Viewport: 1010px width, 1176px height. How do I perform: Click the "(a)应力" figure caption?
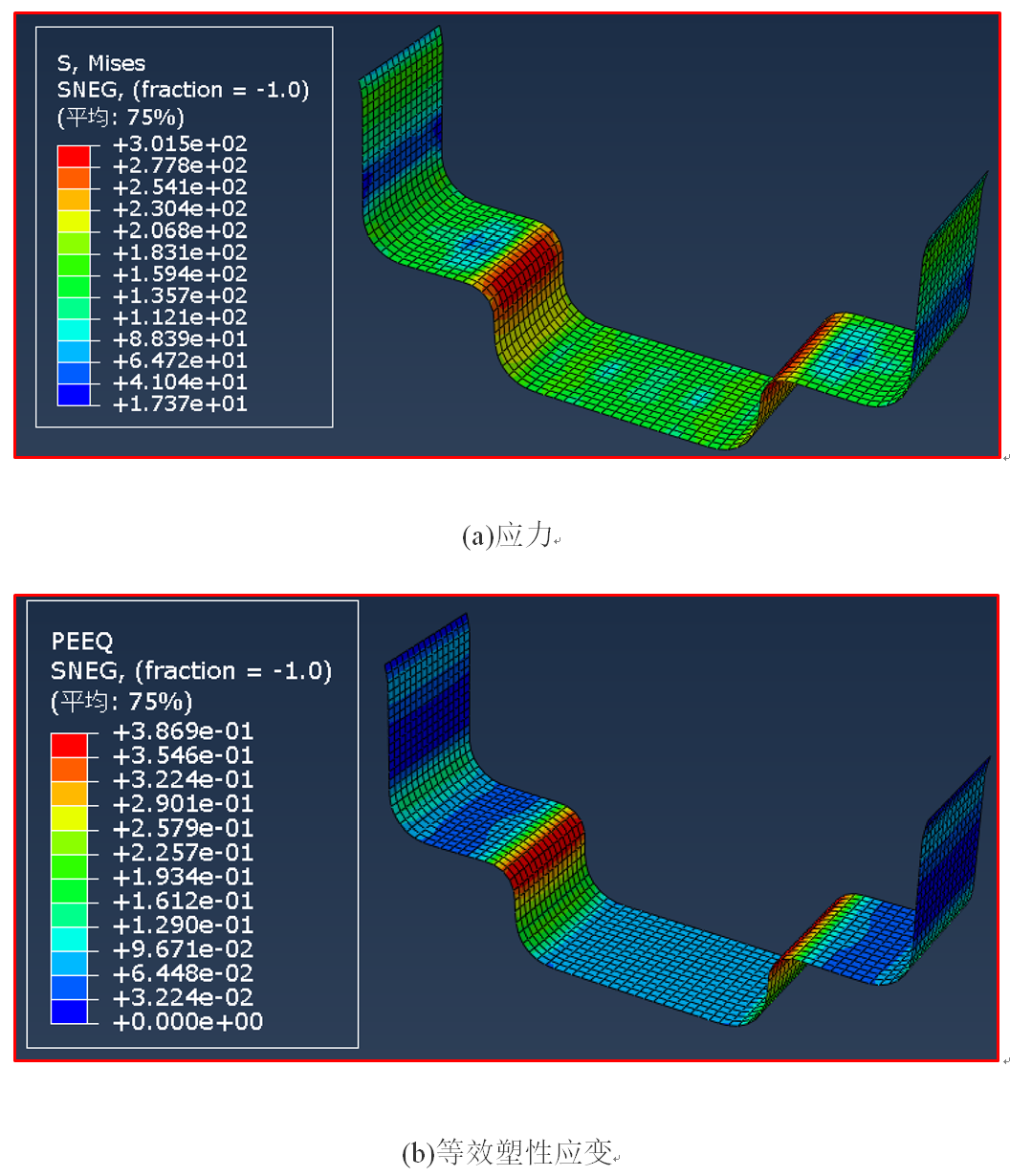507,536
